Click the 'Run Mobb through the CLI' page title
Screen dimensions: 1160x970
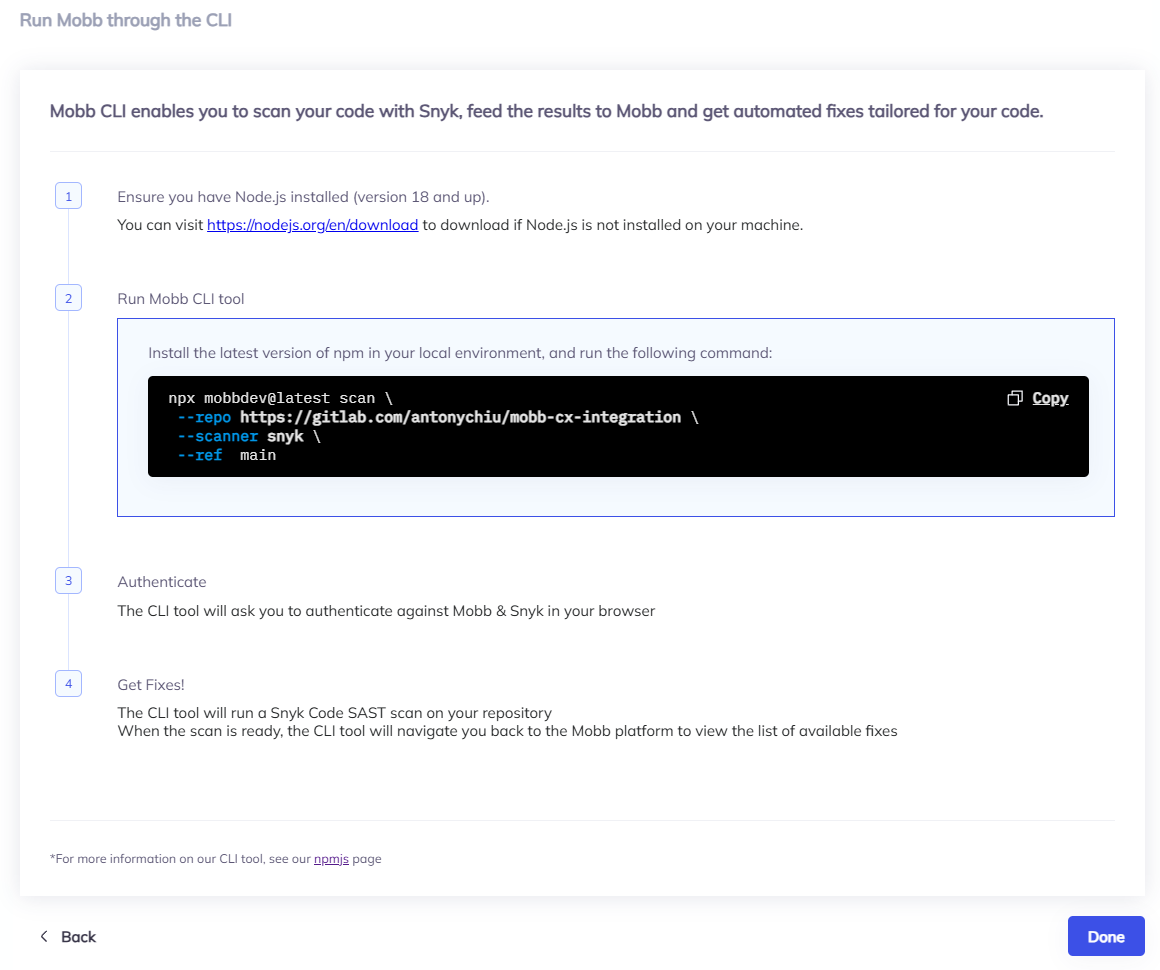(x=126, y=20)
